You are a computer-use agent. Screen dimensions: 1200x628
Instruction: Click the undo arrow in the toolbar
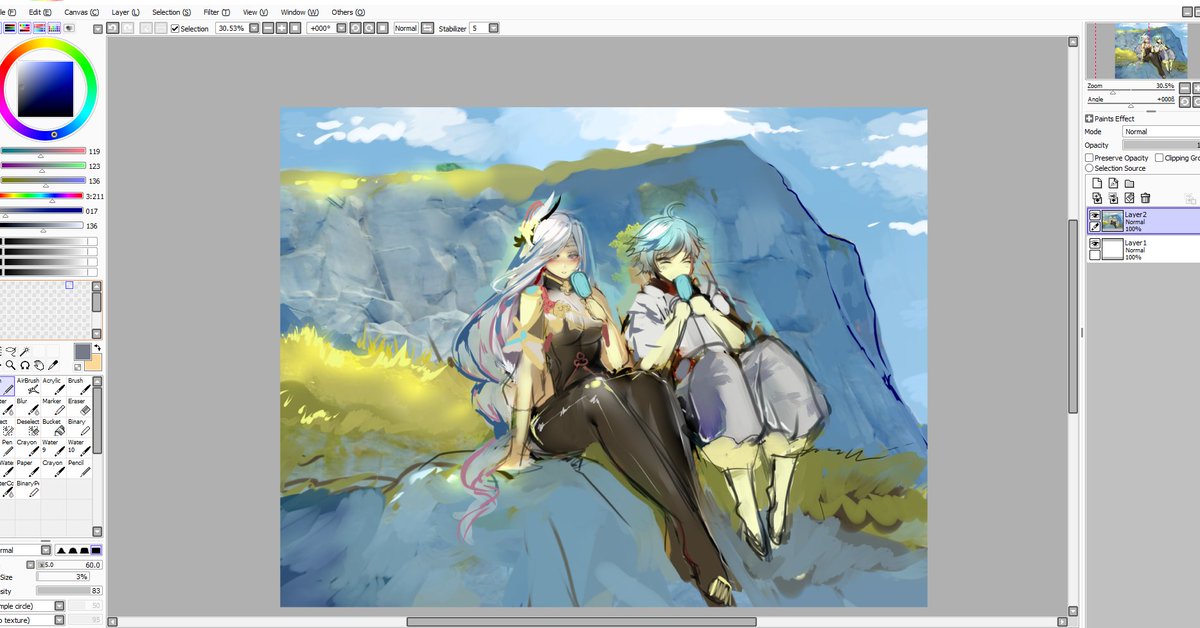pos(113,28)
